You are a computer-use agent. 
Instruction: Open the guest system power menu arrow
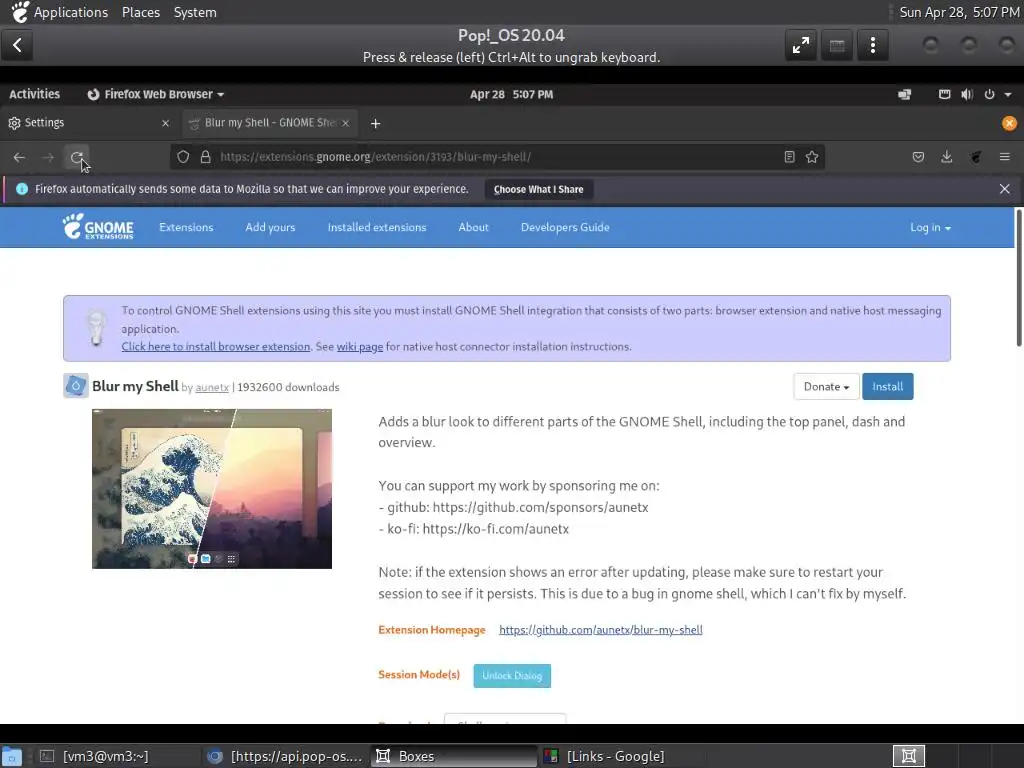coord(1008,94)
